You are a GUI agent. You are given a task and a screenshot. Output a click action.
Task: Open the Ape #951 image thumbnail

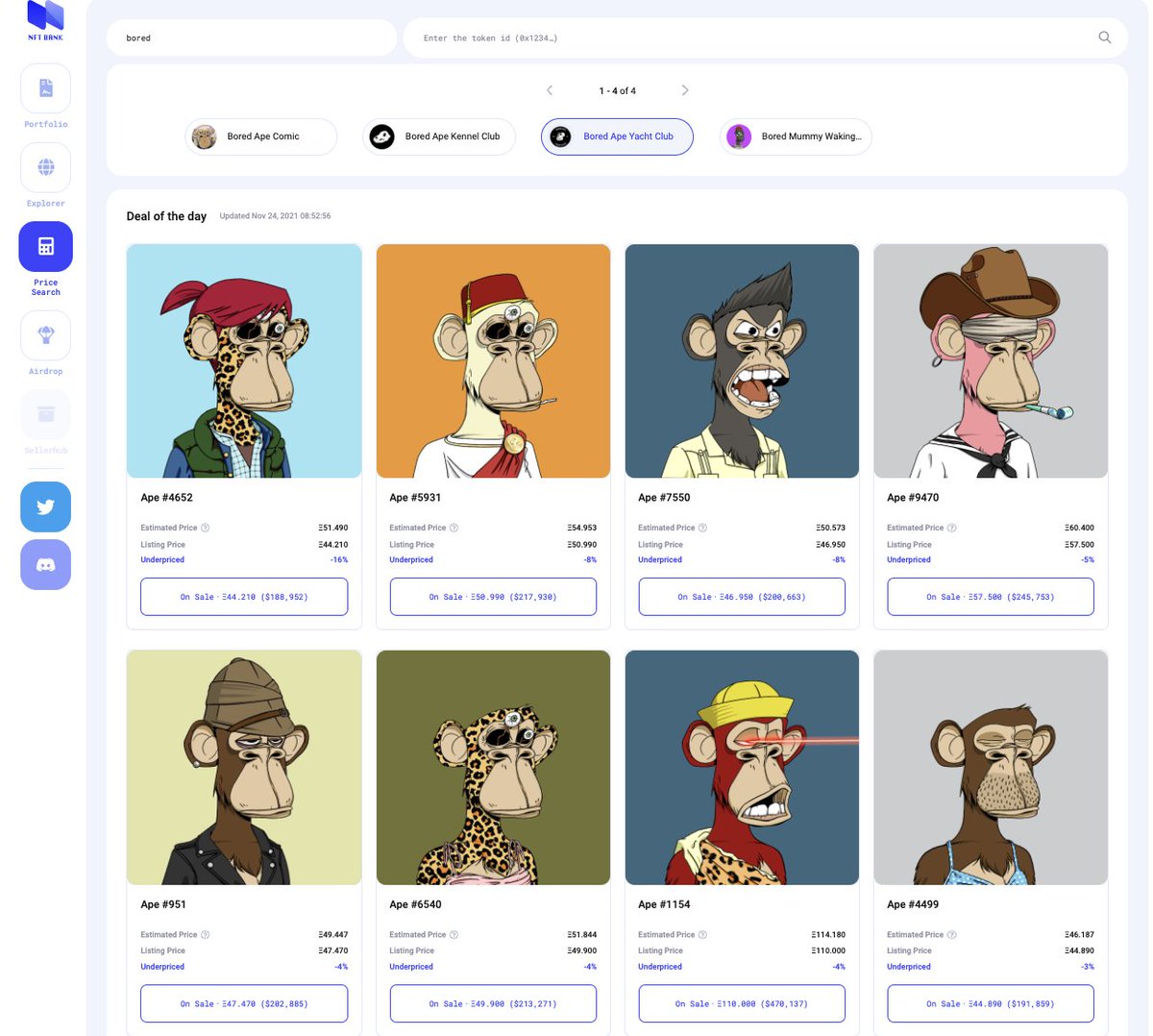coord(244,767)
